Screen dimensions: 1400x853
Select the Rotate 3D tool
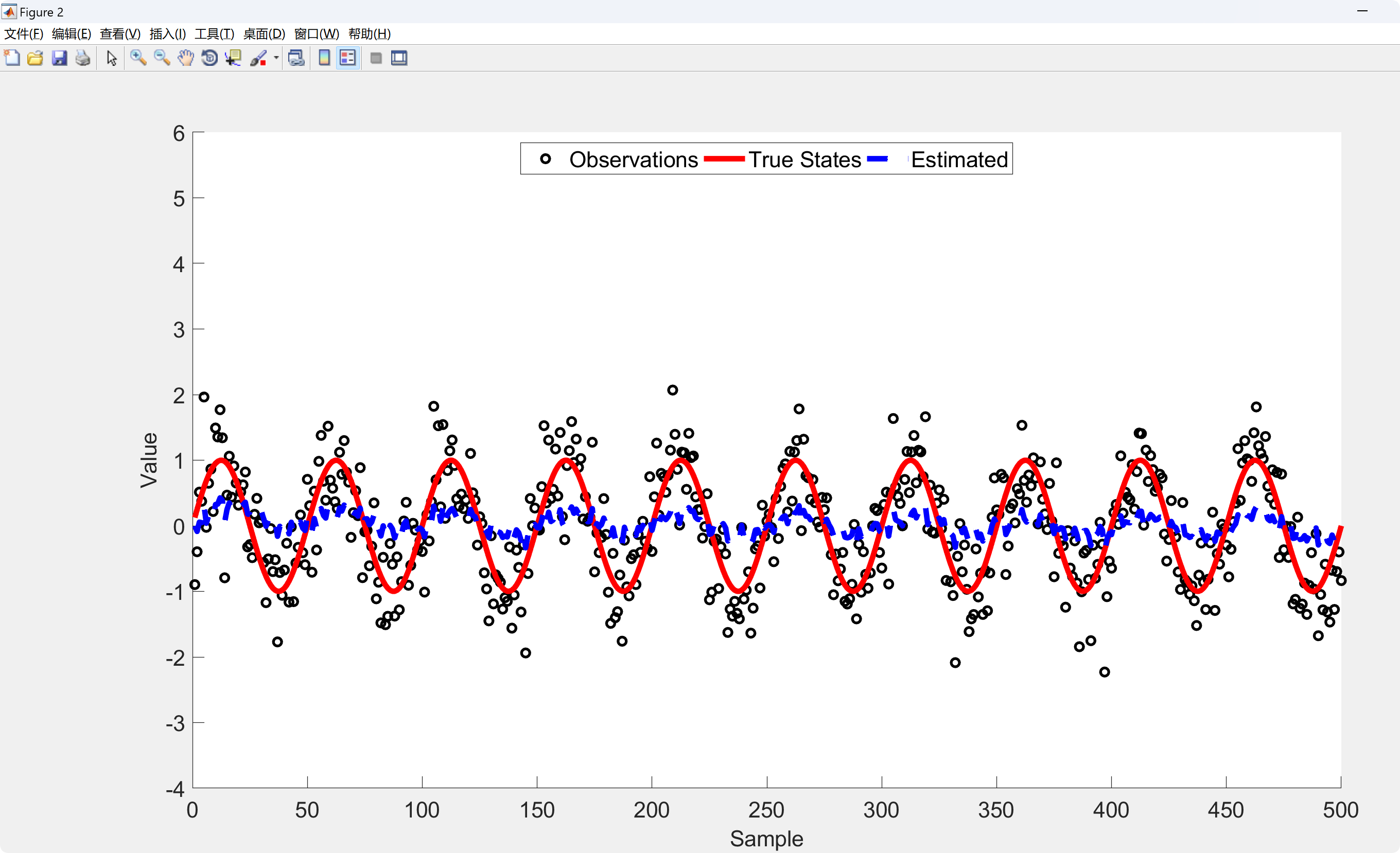click(x=209, y=58)
